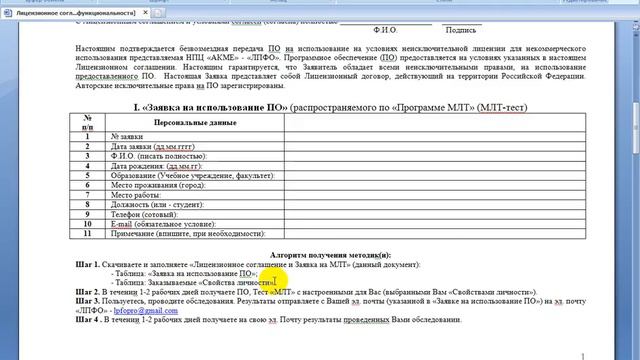
Task: Click the blank cell beside Место проживания (город)
Action: [435, 185]
